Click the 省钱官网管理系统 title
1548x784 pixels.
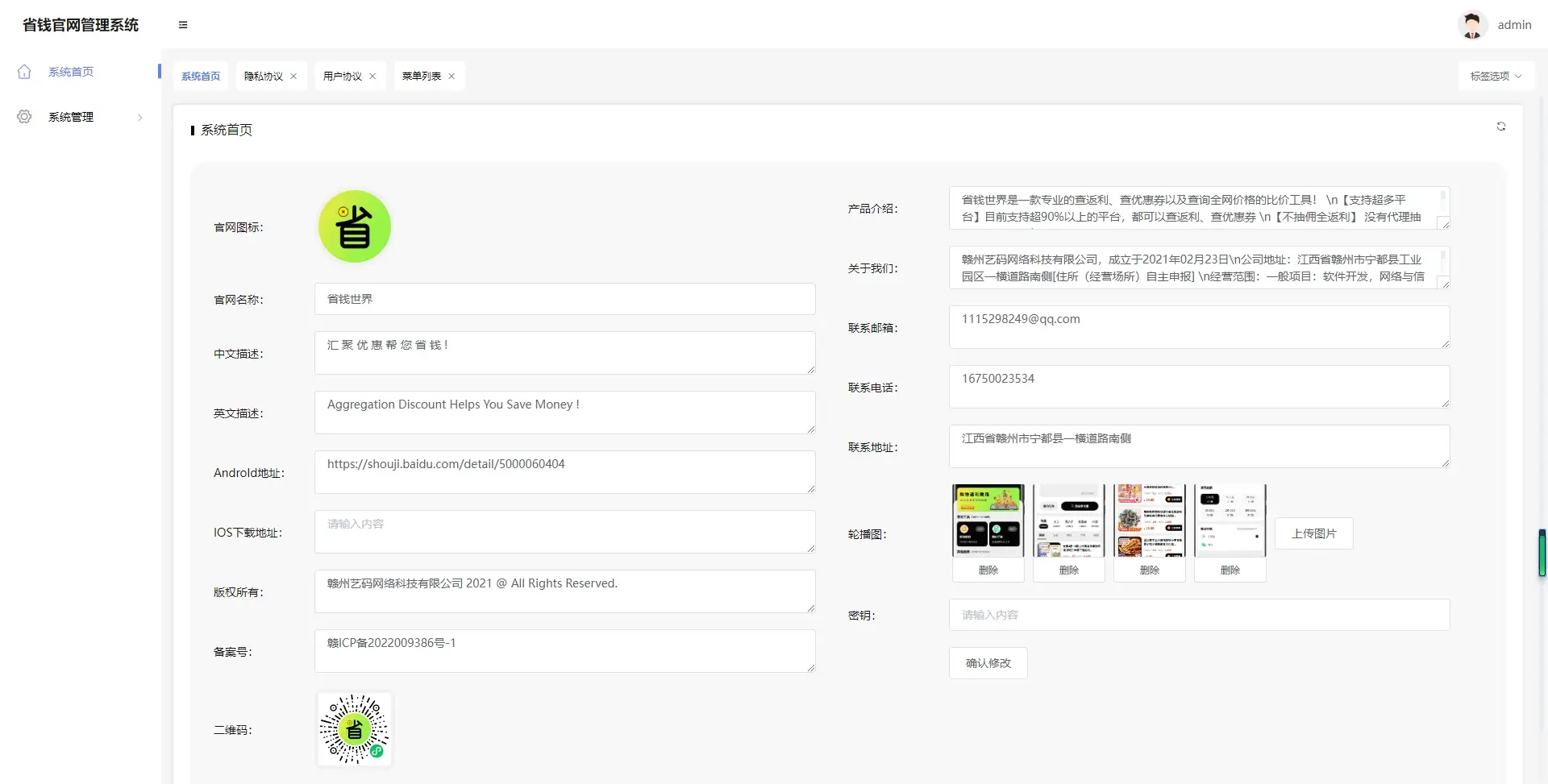tap(81, 25)
